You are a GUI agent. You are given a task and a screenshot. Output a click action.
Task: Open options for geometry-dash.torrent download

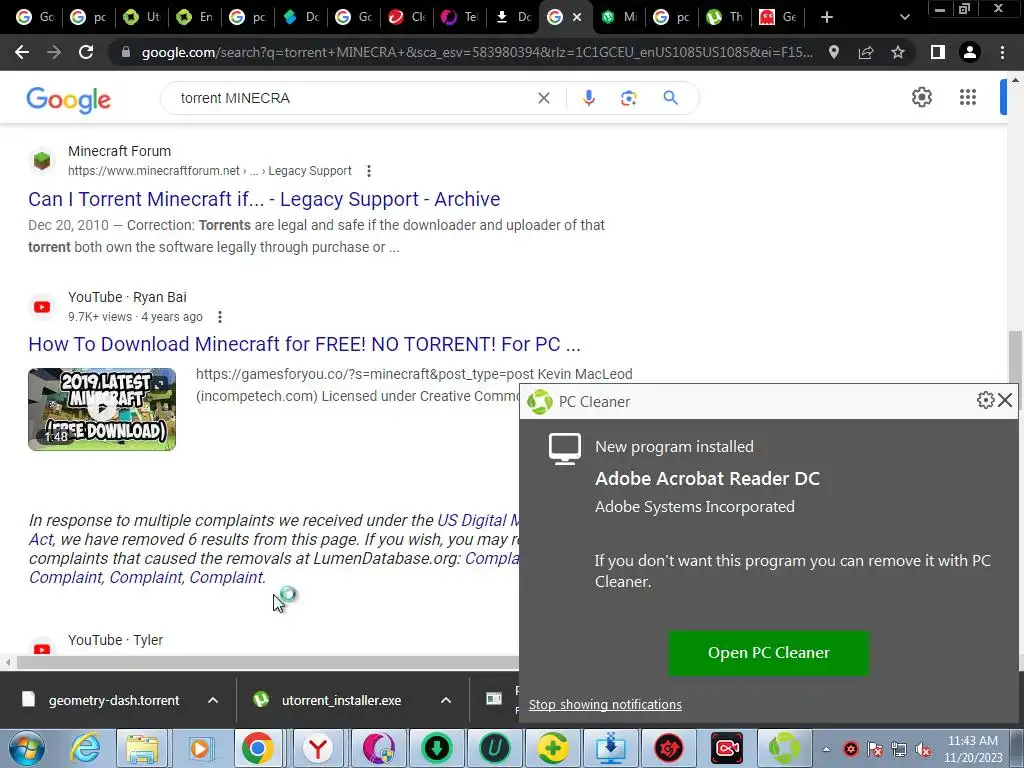(x=213, y=700)
